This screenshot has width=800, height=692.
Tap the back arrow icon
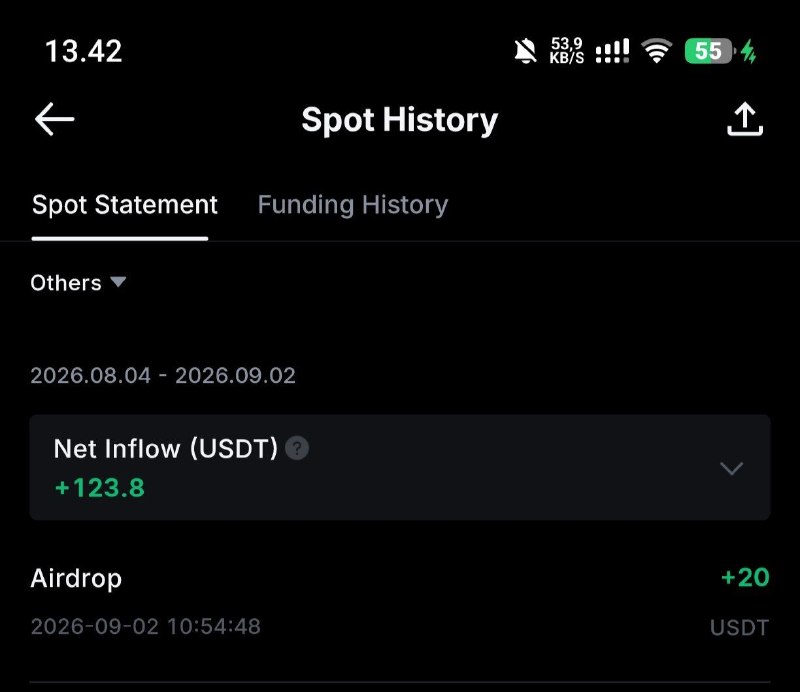(x=55, y=119)
